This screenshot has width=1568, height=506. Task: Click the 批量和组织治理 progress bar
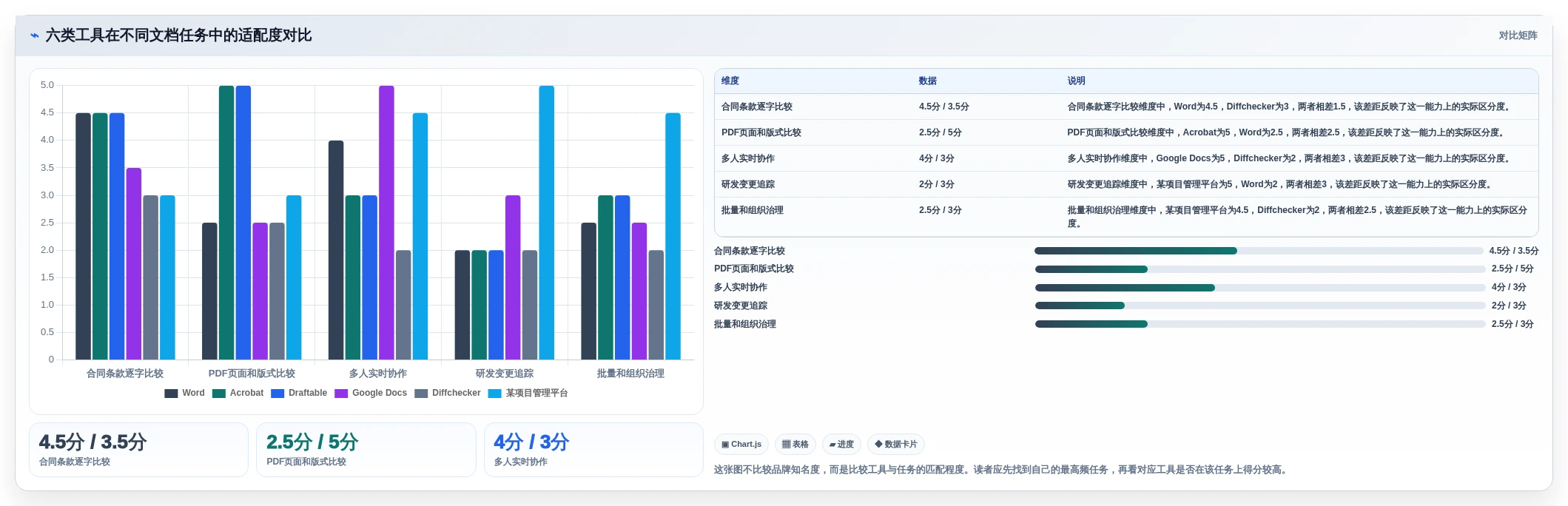(1259, 324)
